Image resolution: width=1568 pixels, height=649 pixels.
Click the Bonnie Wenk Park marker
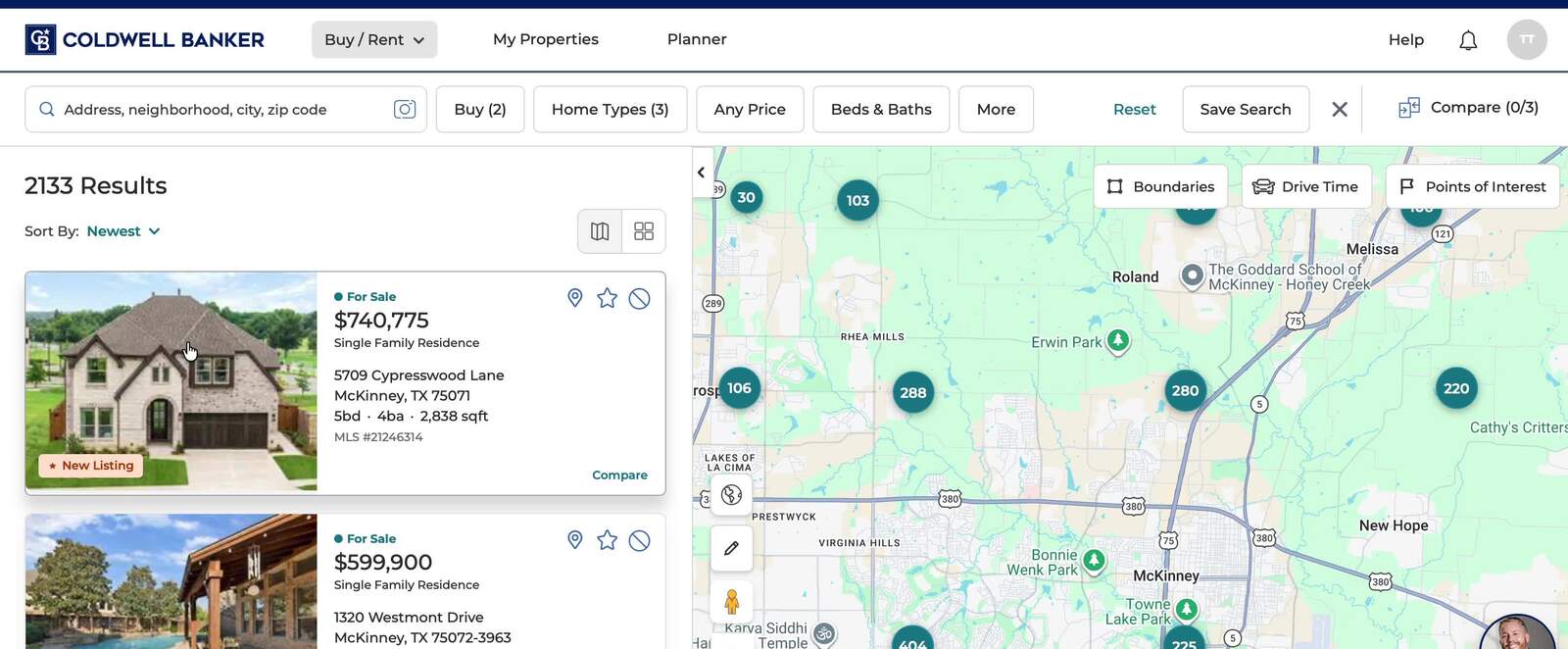[x=1094, y=561]
